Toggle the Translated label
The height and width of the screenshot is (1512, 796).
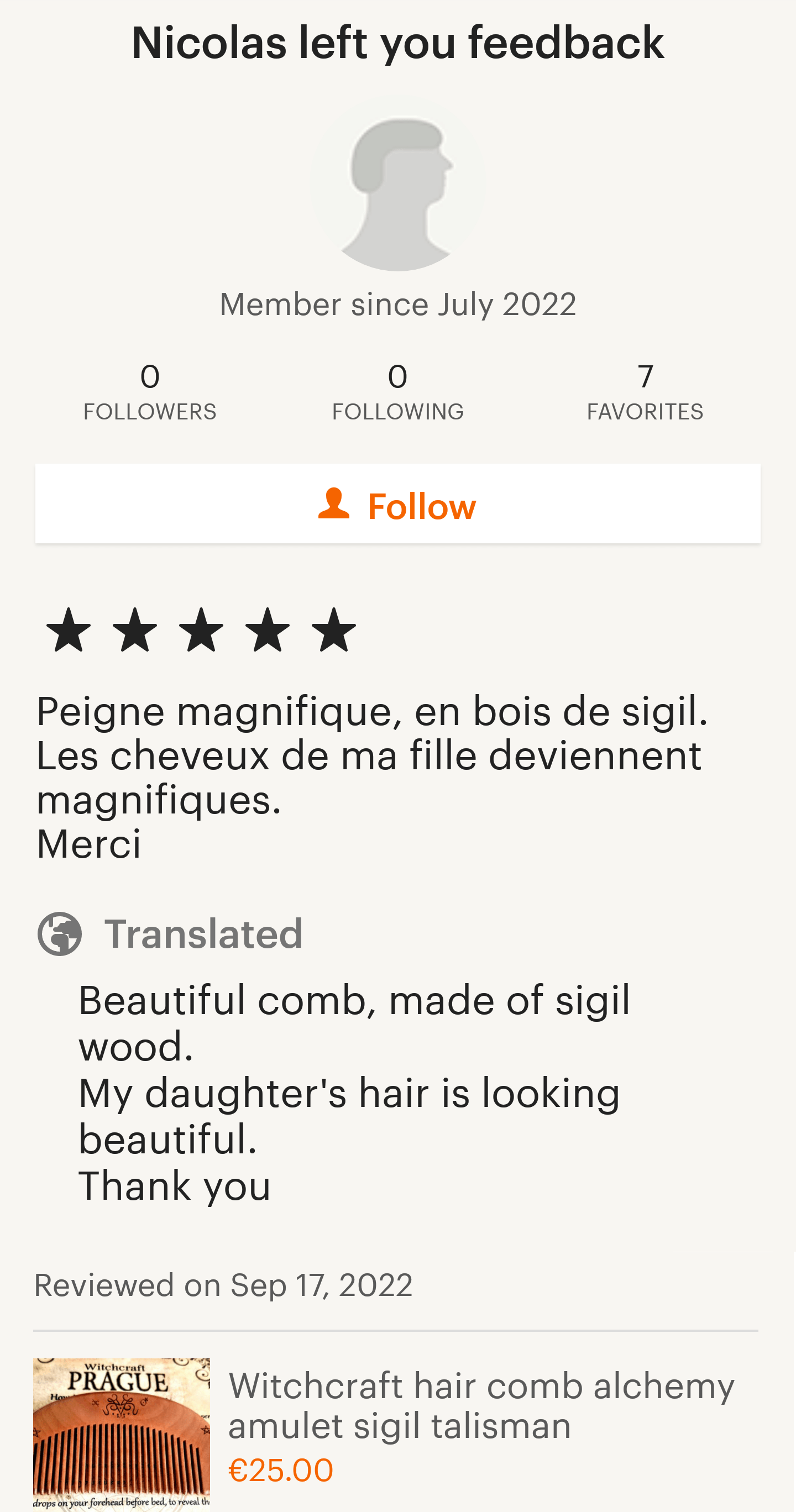click(x=203, y=933)
